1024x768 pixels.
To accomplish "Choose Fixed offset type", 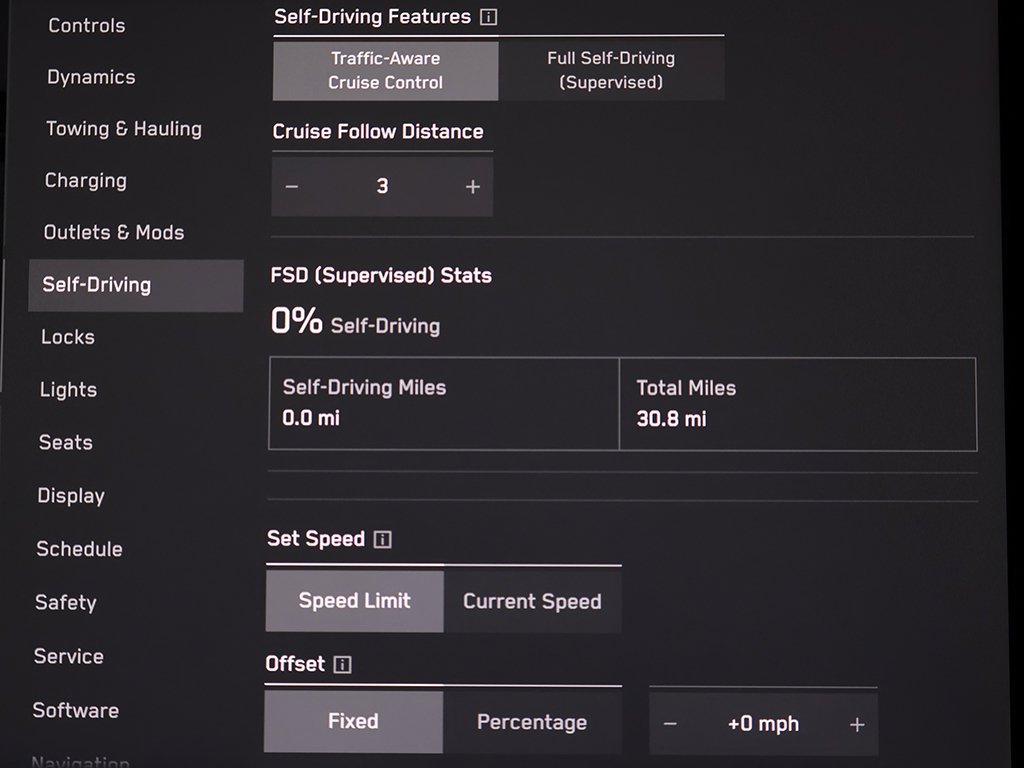I will (353, 722).
